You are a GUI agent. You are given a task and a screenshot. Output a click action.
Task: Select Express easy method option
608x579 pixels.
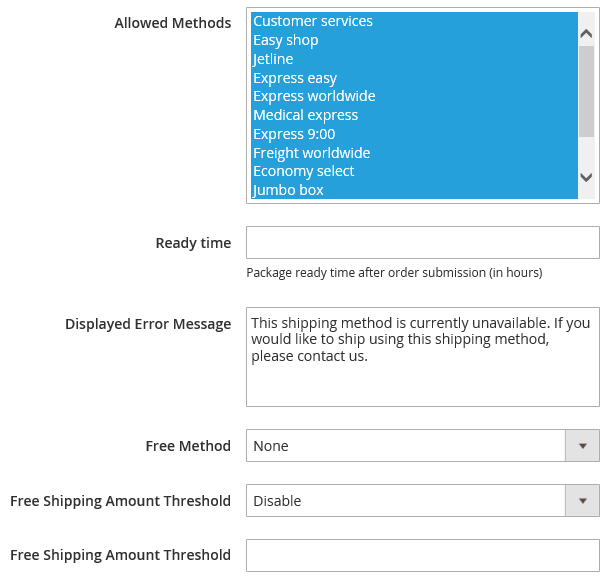(x=295, y=78)
